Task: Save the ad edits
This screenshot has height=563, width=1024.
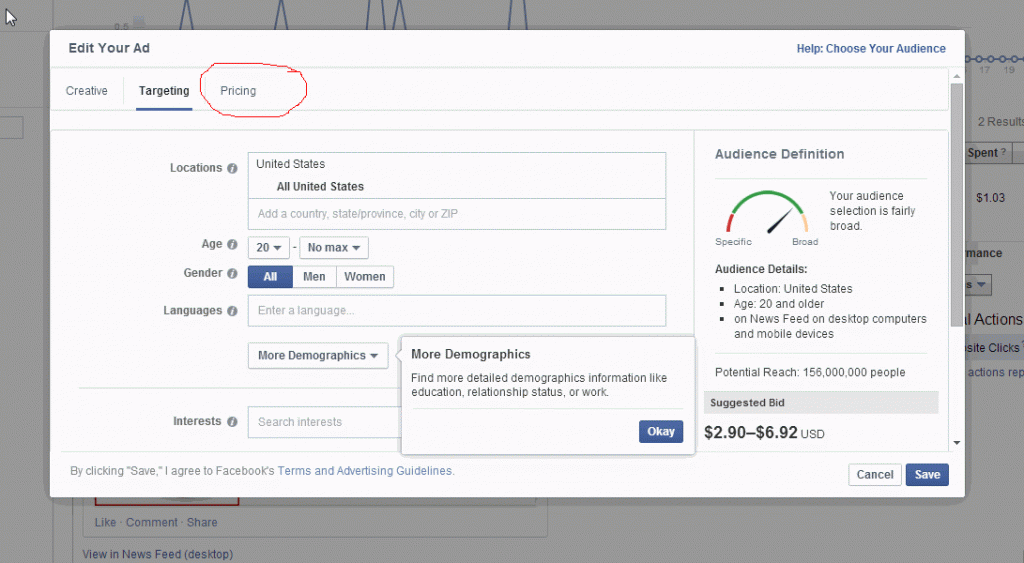Action: coord(927,475)
